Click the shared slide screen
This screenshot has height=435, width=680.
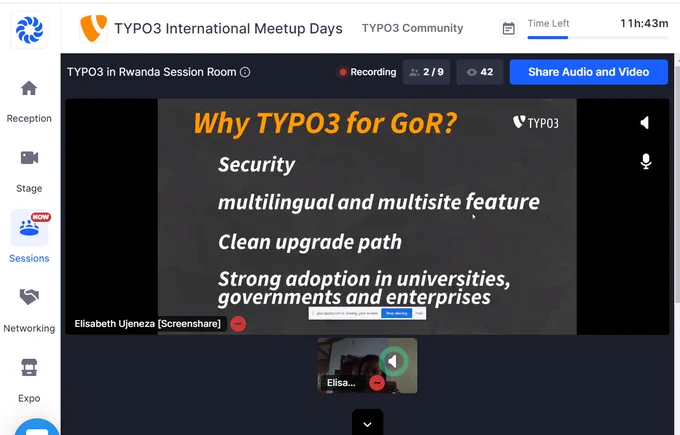(x=367, y=216)
